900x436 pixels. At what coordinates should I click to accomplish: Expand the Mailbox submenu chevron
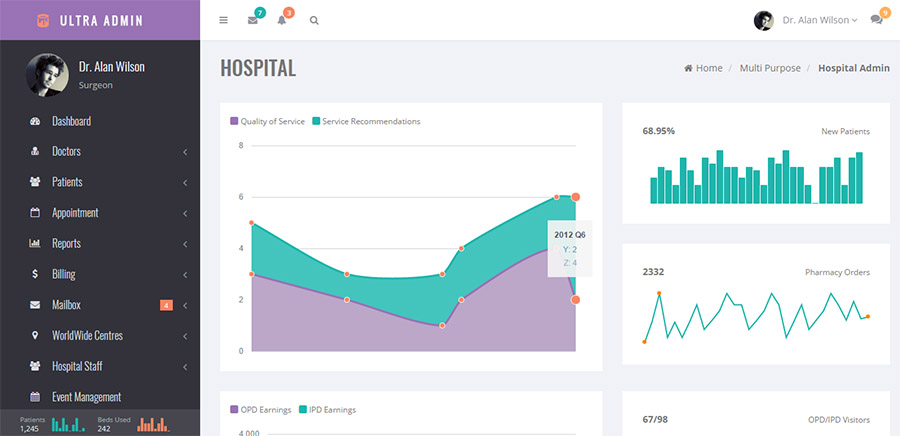tap(185, 305)
